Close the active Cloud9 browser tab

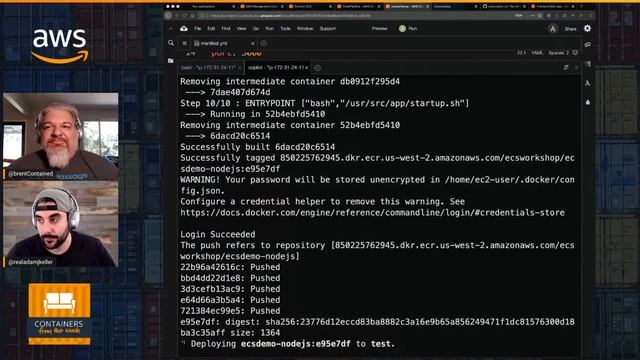point(427,7)
